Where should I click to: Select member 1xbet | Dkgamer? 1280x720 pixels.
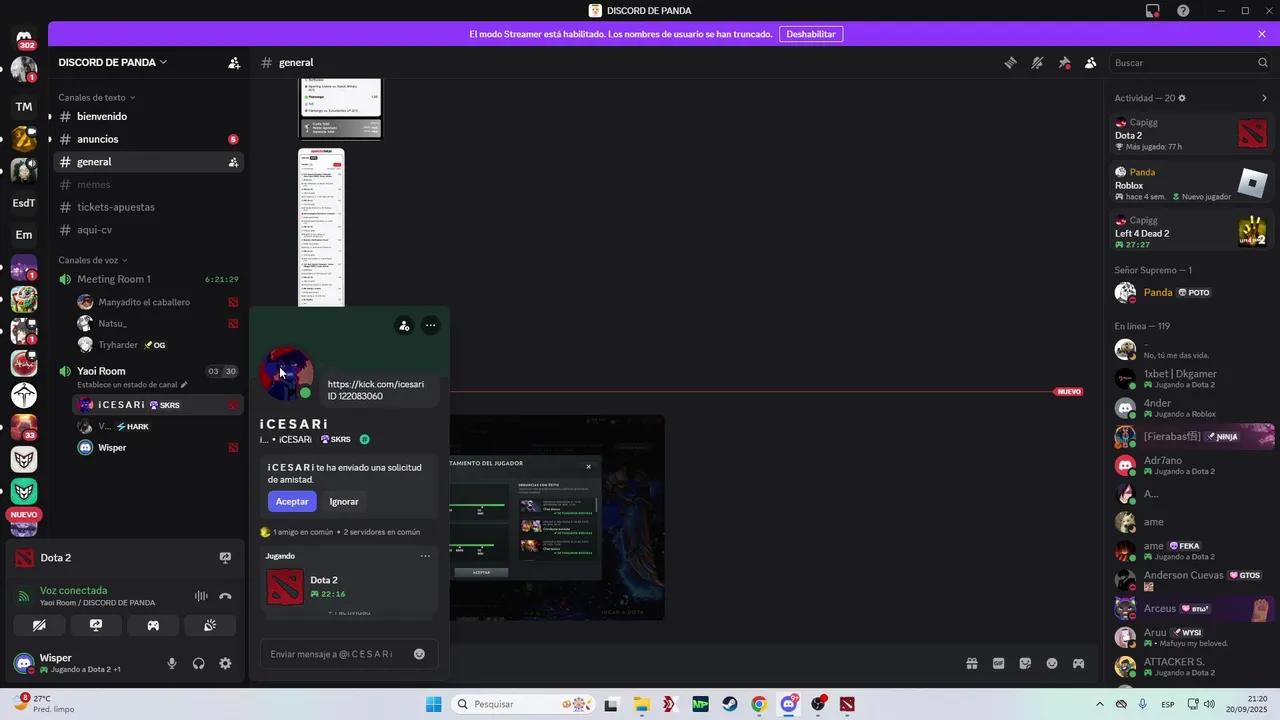tap(1191, 378)
